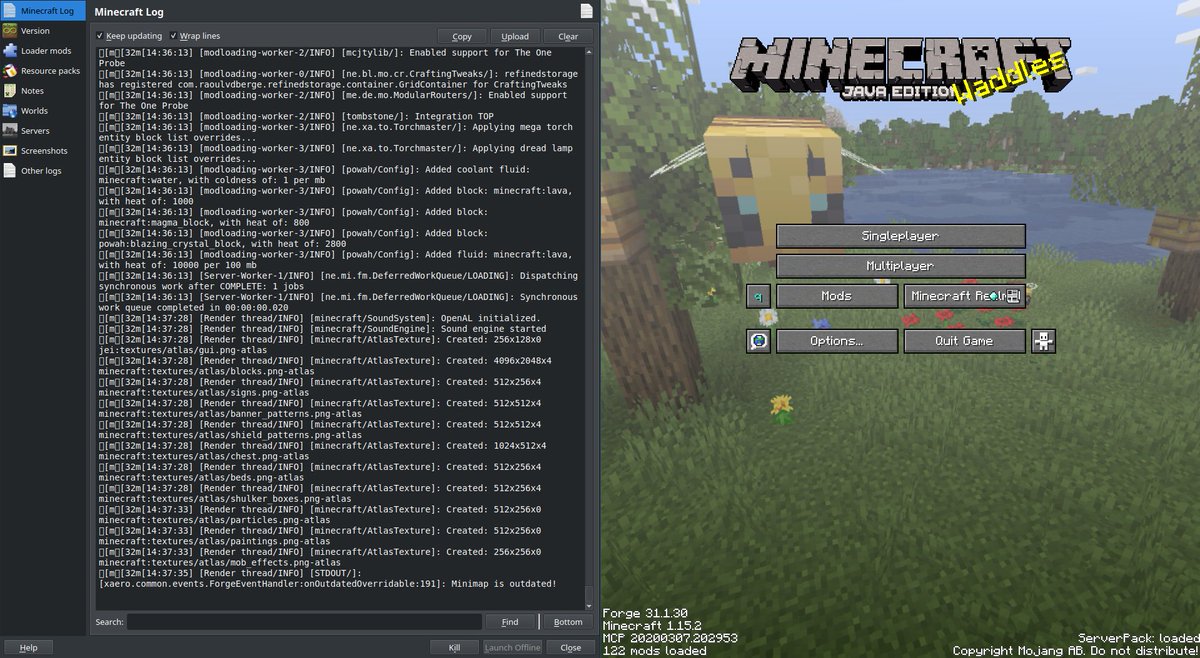Go to the Notes page
Image resolution: width=1200 pixels, height=658 pixels.
(x=43, y=91)
